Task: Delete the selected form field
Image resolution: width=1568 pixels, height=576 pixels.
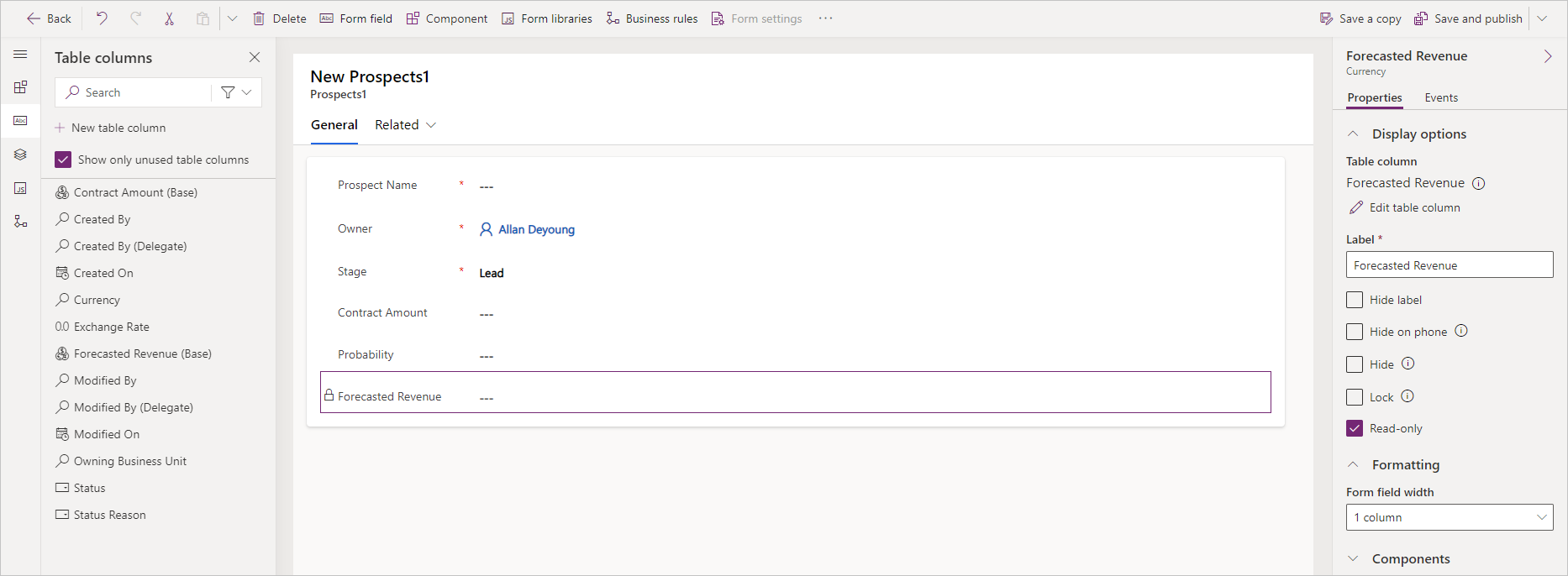Action: pos(280,18)
